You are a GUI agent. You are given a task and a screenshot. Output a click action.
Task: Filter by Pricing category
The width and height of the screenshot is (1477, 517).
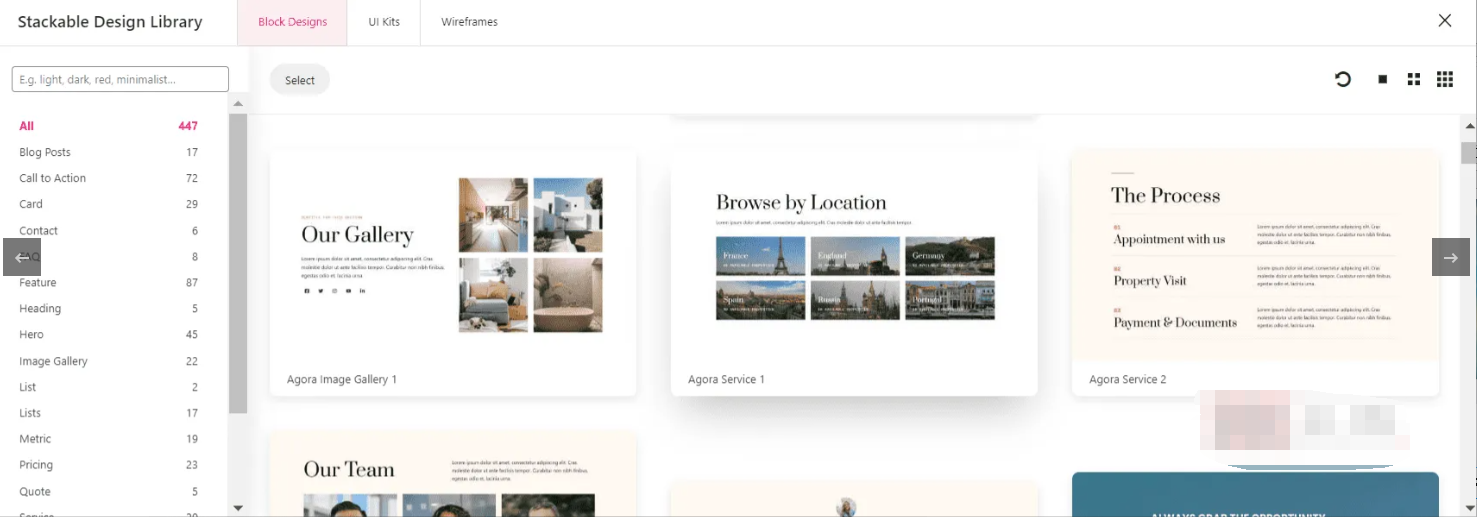pyautogui.click(x=108, y=465)
